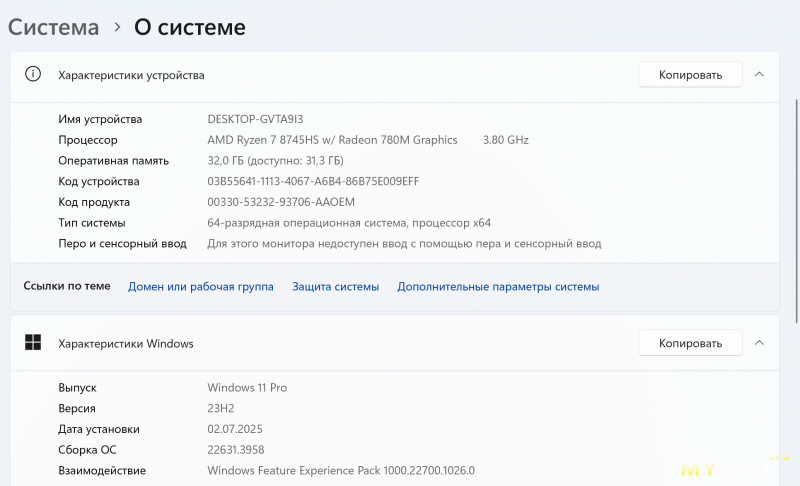Click the info icon beside Характеристики устройства
The height and width of the screenshot is (486, 800).
point(33,74)
